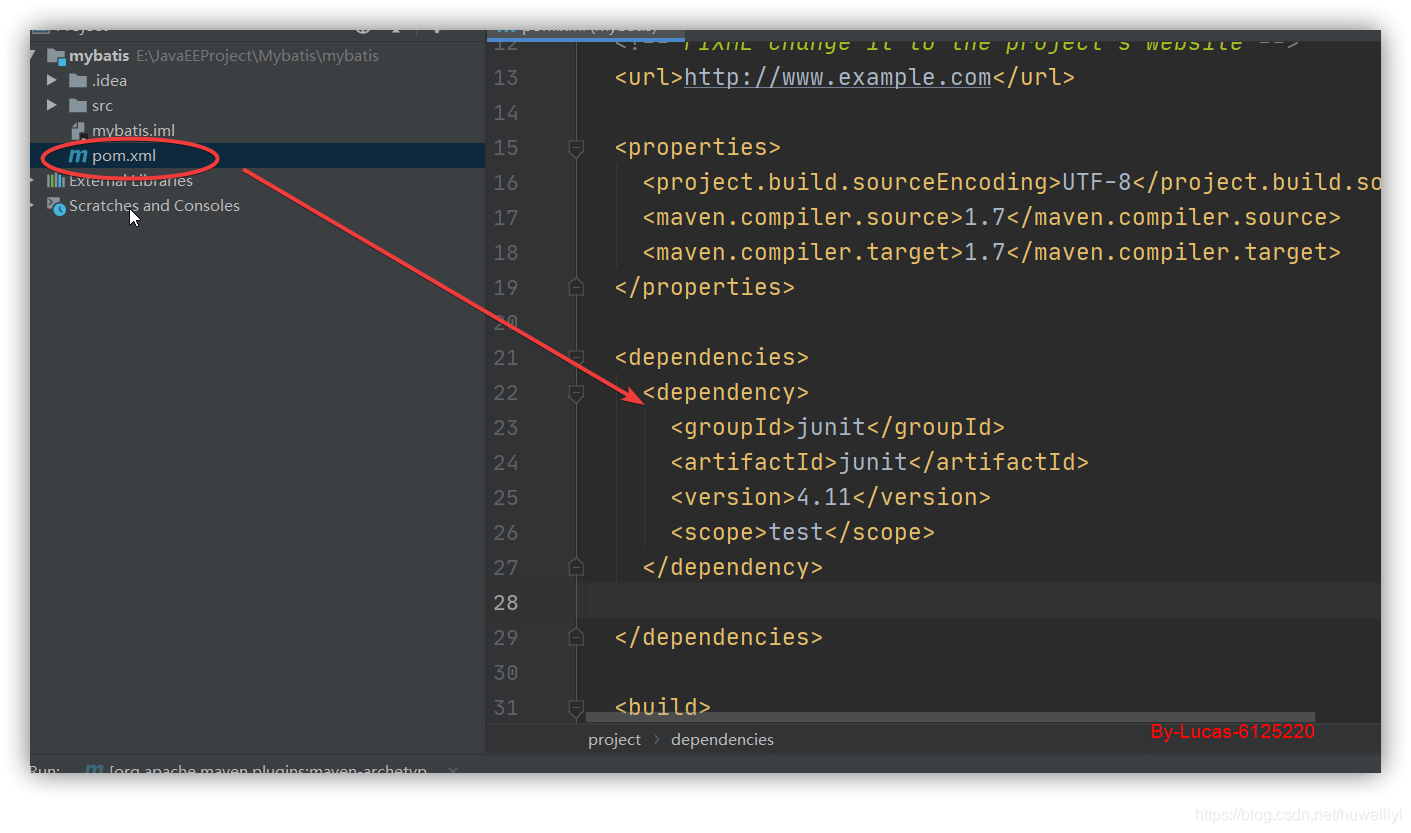
Task: Select the .idea folder in project tree
Action: click(x=109, y=81)
